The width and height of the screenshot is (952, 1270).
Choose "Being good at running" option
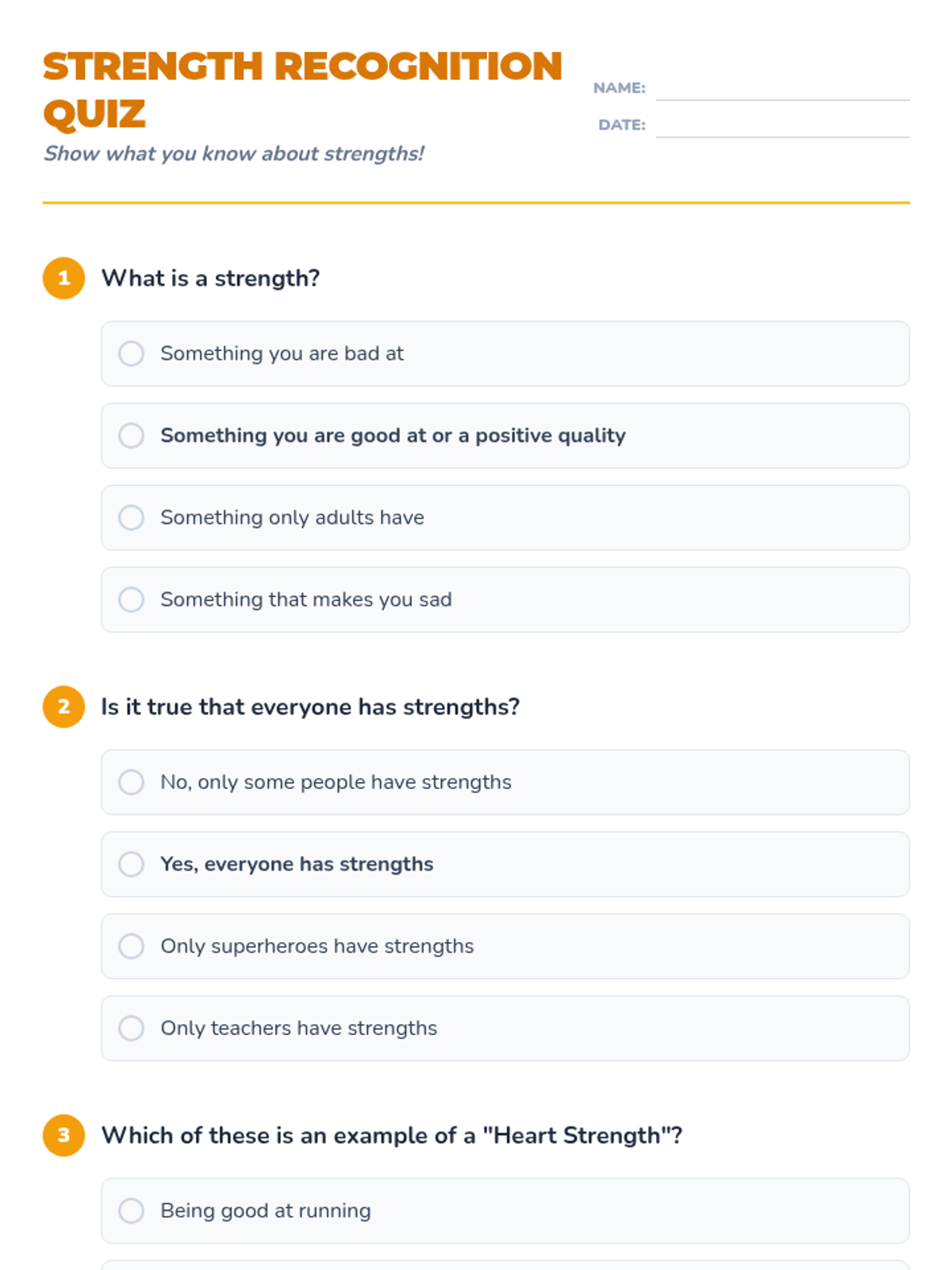tap(131, 1210)
